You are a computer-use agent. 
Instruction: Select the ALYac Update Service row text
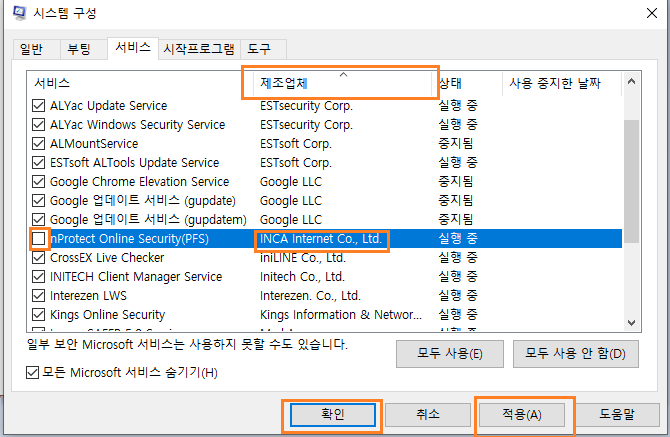pyautogui.click(x=109, y=106)
